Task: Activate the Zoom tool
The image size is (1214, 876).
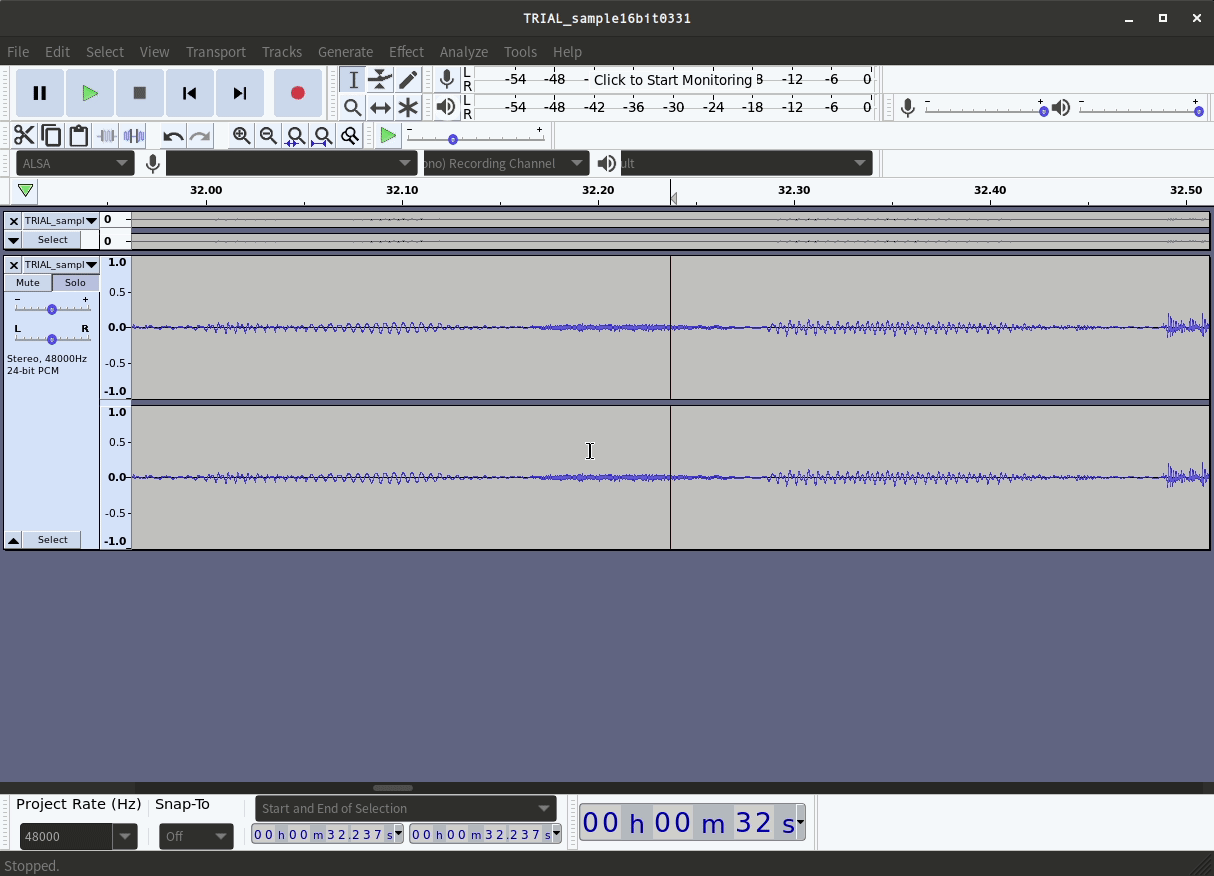Action: click(x=353, y=107)
